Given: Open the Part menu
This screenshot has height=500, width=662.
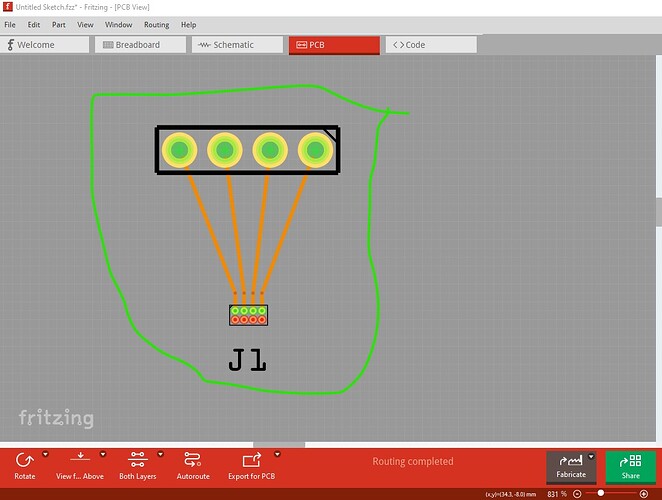Looking at the screenshot, I should (x=59, y=24).
